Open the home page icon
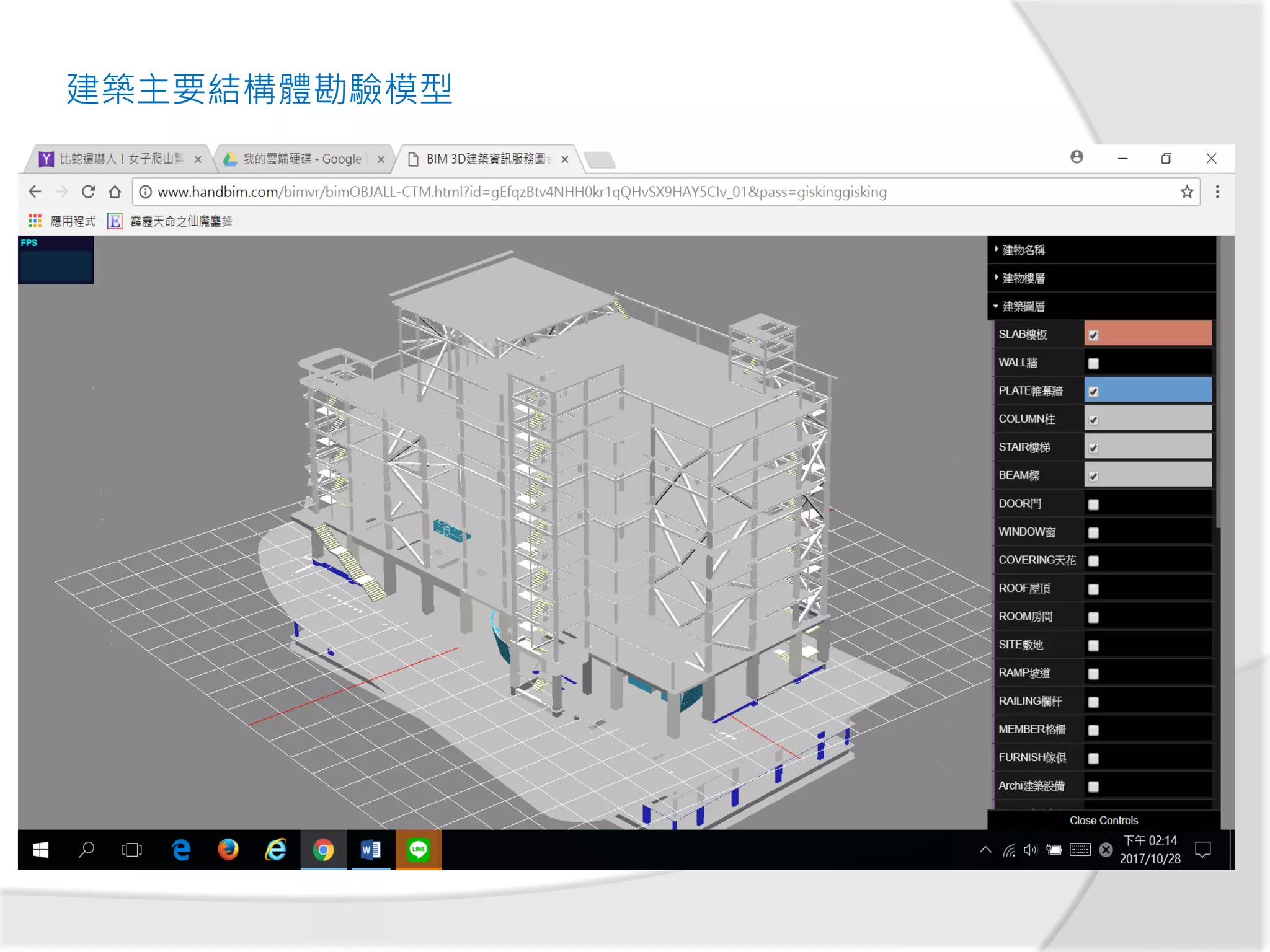 pos(115,192)
